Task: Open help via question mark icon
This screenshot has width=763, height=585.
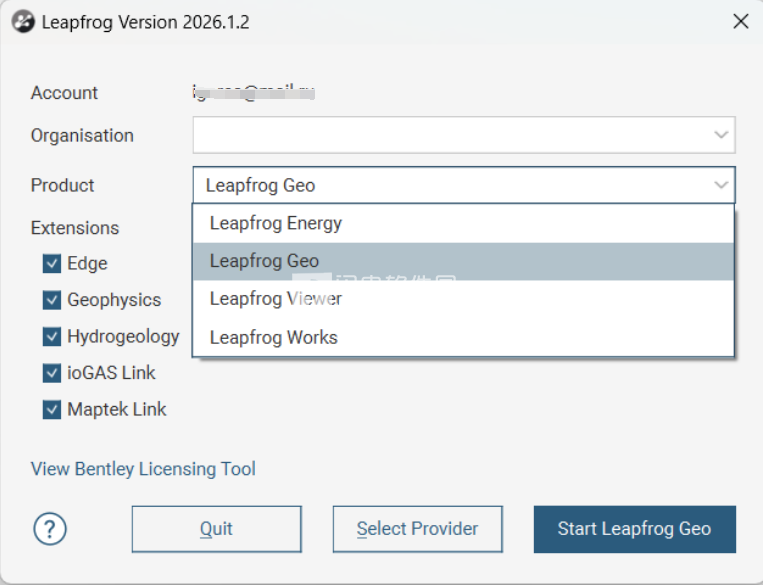Action: [x=50, y=529]
